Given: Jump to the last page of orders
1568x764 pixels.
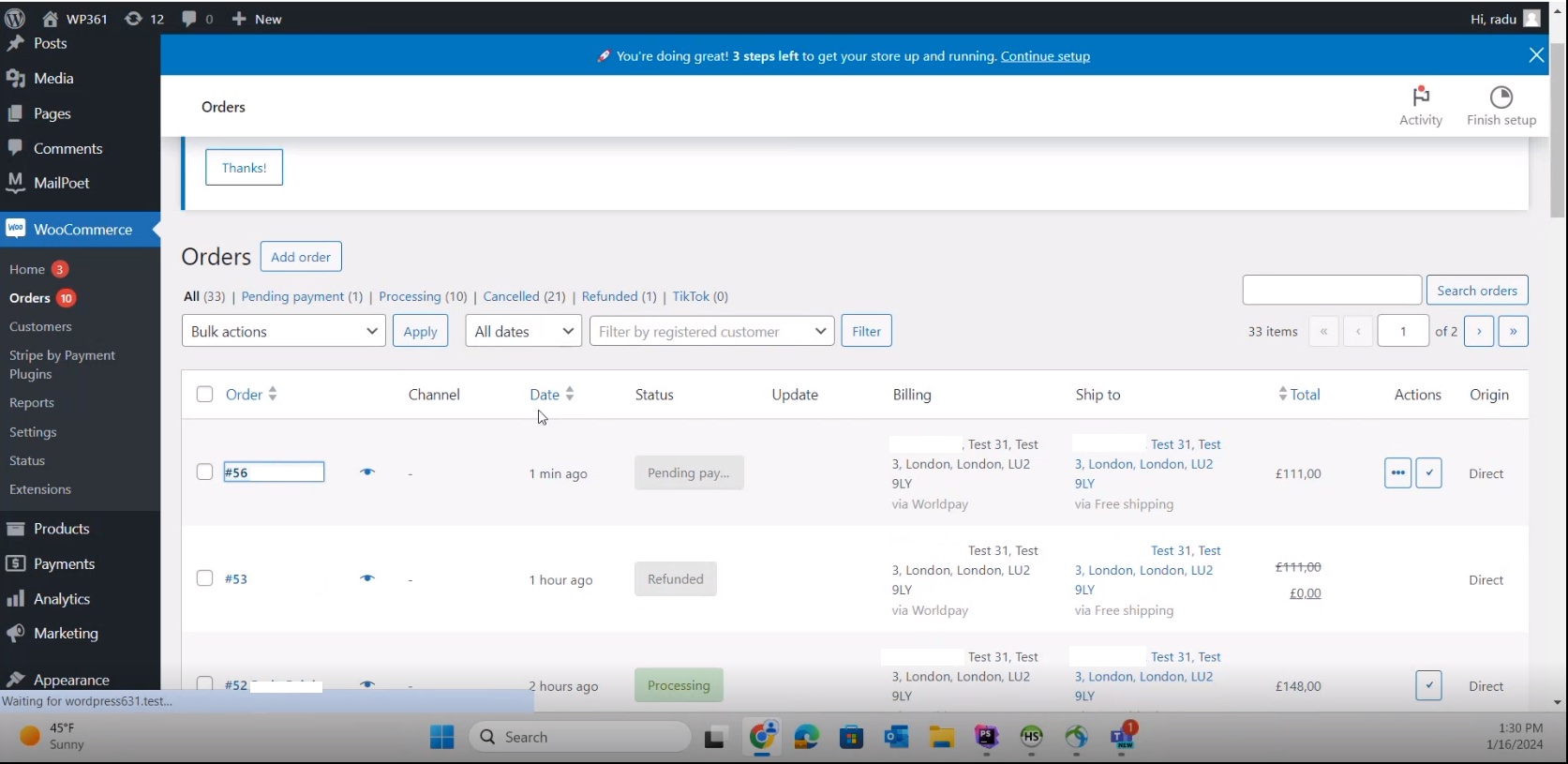Looking at the screenshot, I should click(1513, 331).
